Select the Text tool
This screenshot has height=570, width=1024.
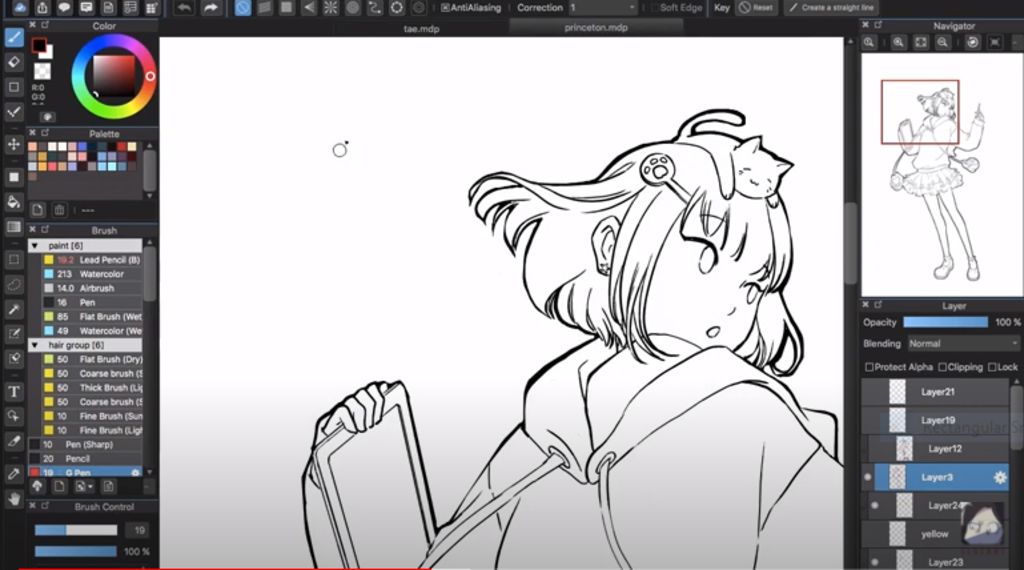point(14,392)
